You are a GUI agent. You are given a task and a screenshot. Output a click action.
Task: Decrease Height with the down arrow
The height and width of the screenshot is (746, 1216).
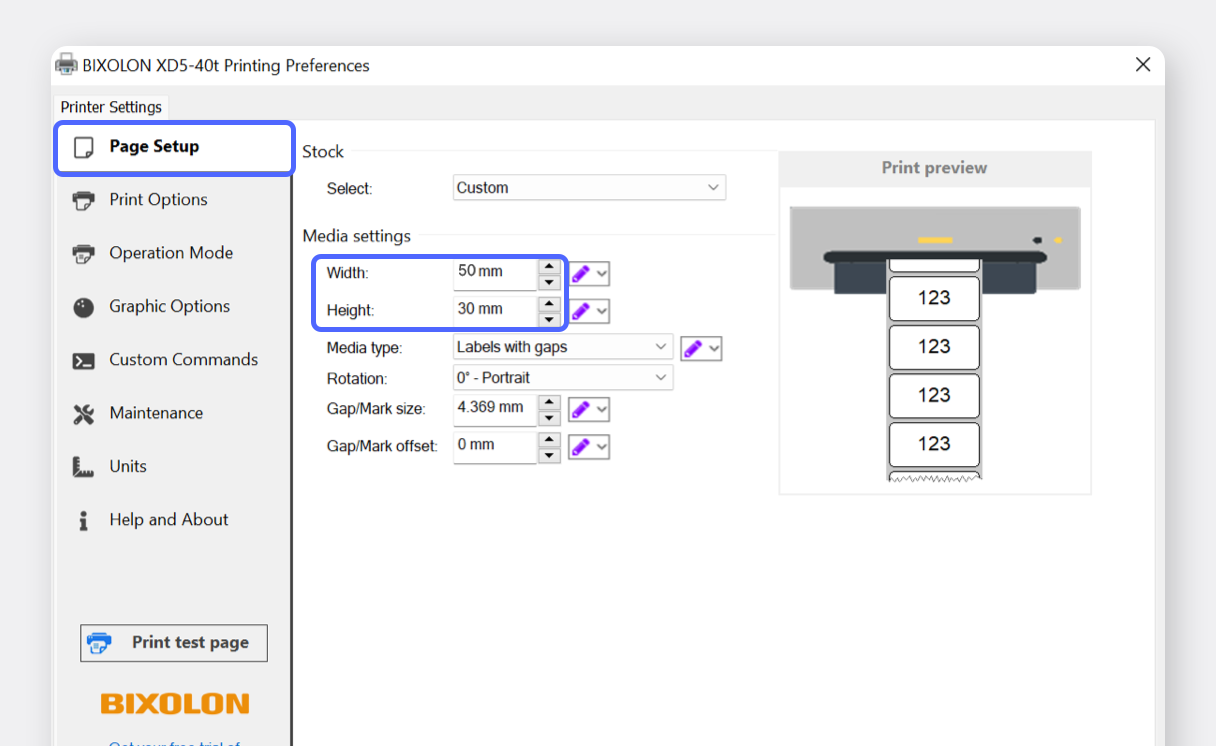click(x=548, y=320)
